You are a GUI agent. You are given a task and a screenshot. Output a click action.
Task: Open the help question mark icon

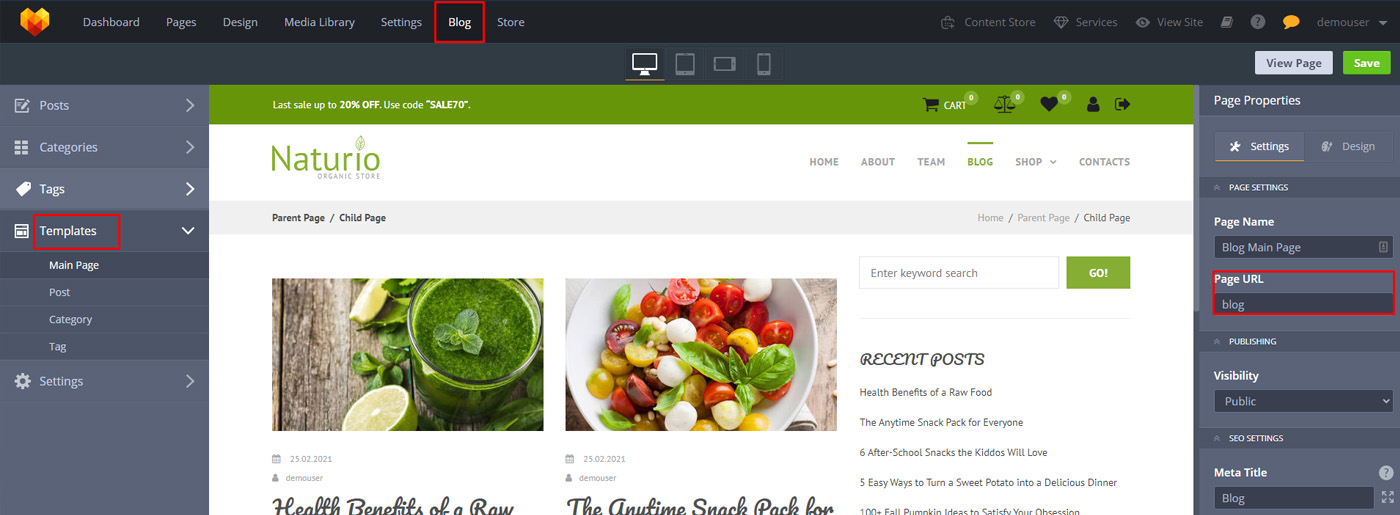point(1258,22)
